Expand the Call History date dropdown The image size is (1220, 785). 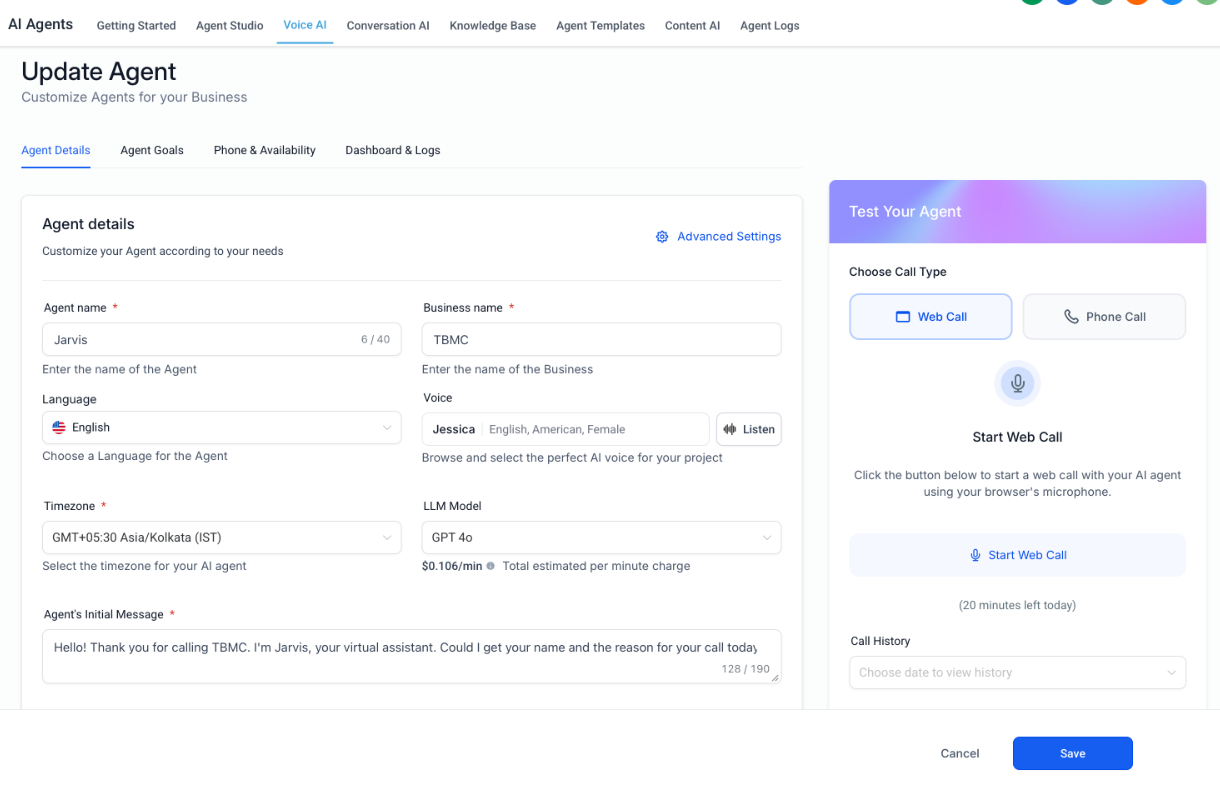[1018, 672]
